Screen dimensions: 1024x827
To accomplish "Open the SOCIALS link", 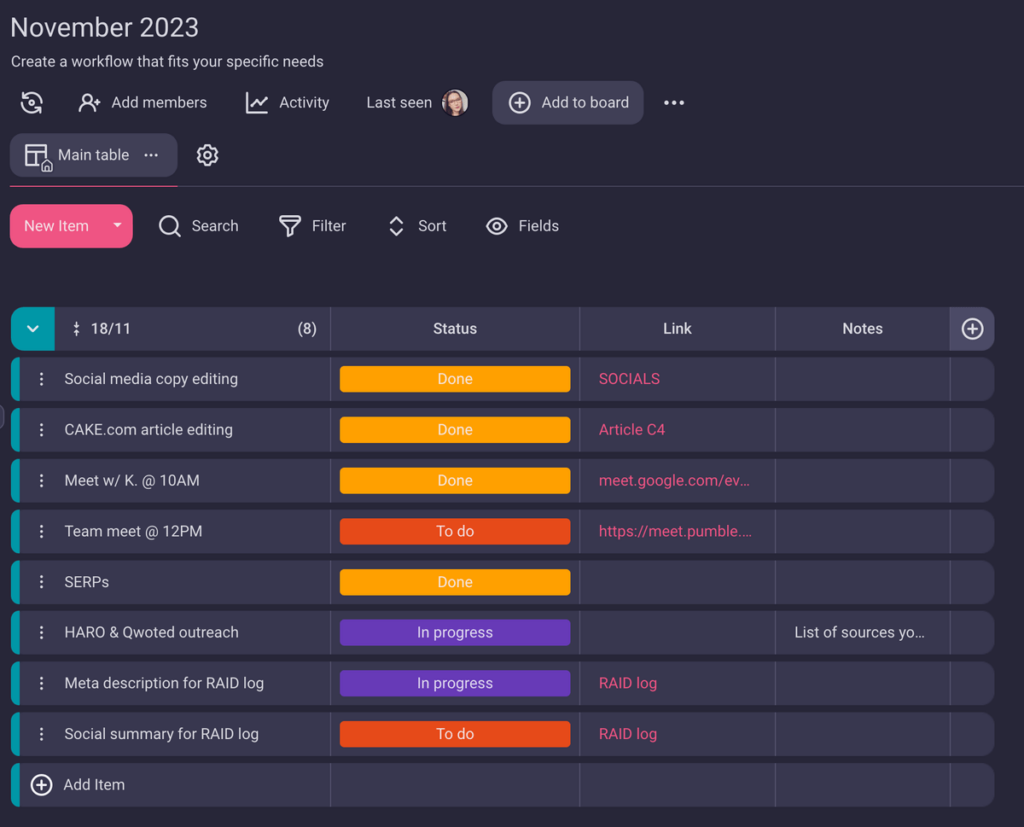I will (x=629, y=379).
